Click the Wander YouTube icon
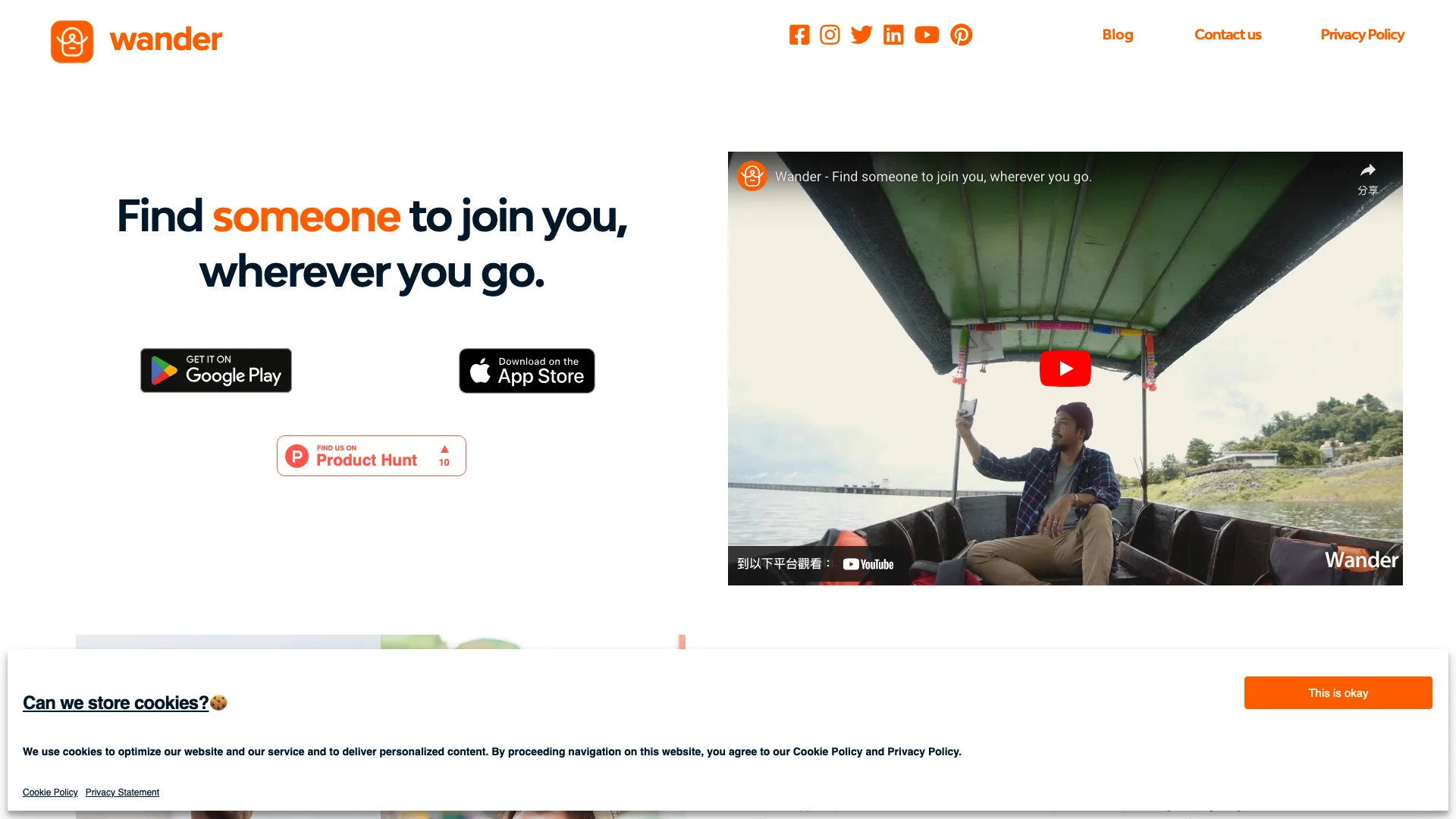The image size is (1456, 819). (x=926, y=35)
